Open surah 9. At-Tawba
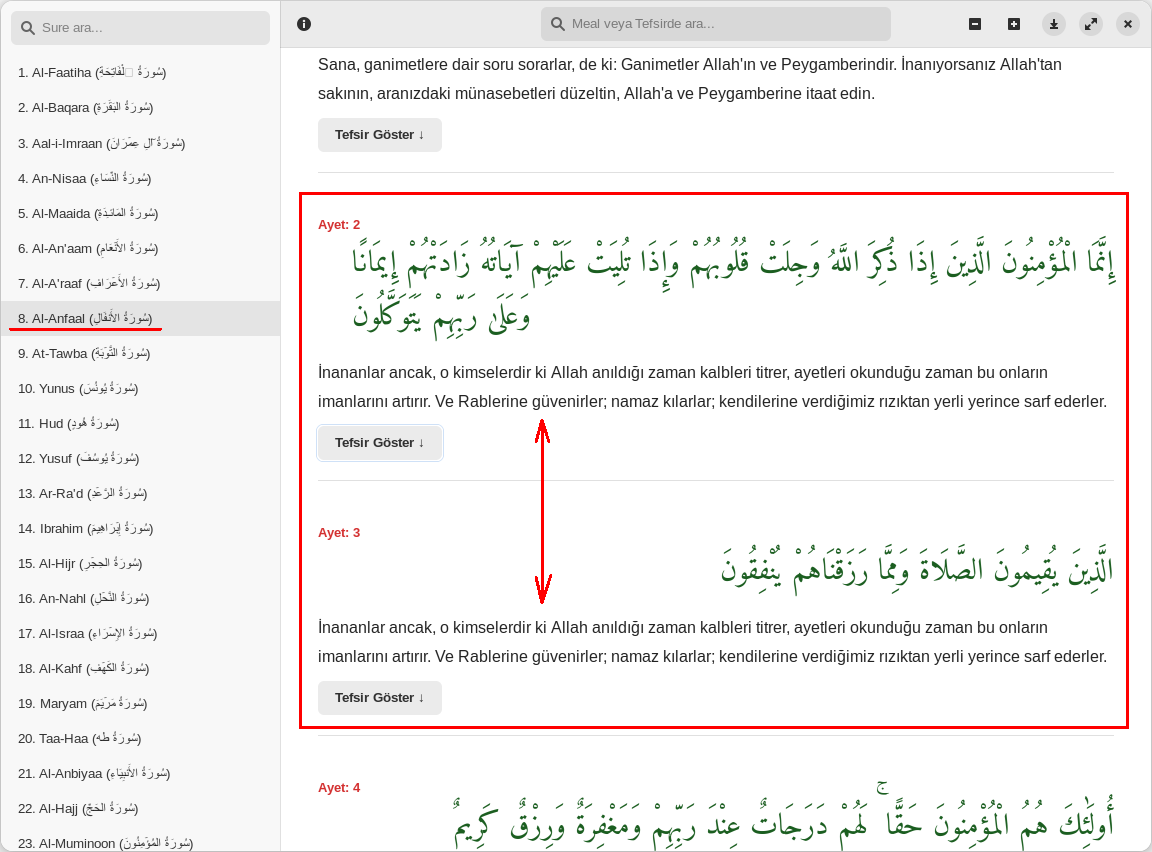This screenshot has width=1152, height=852. coord(83,353)
